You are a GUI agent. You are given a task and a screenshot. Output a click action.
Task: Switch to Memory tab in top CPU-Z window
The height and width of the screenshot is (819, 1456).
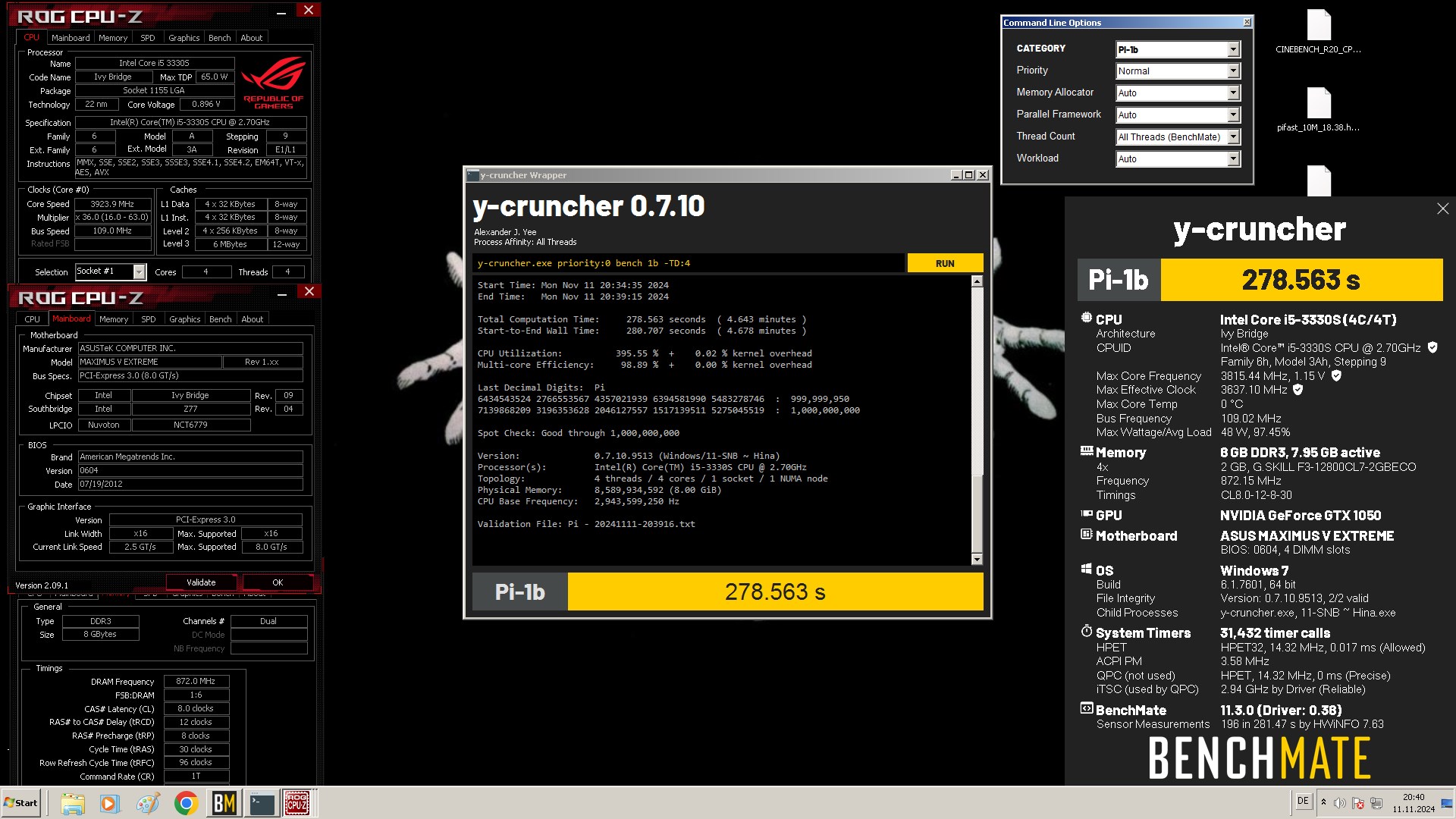pyautogui.click(x=113, y=37)
